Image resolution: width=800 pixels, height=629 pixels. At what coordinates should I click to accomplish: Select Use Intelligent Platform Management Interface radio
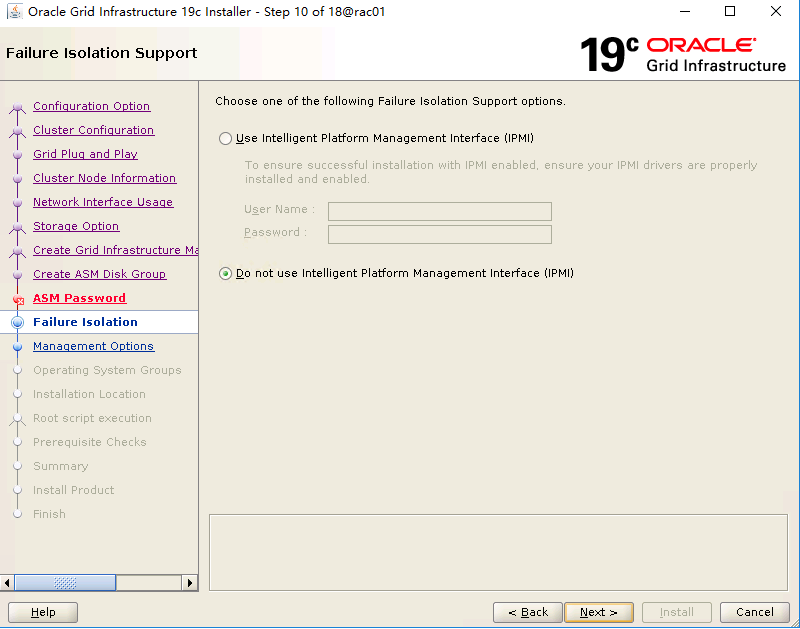225,138
